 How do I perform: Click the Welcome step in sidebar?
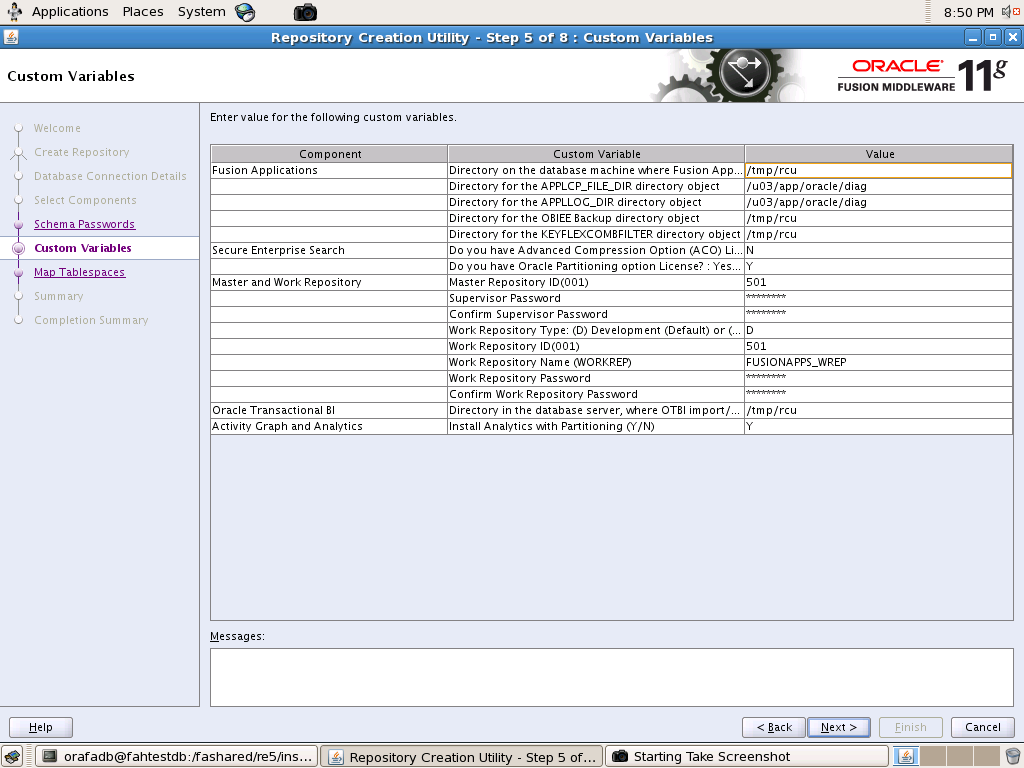point(57,128)
